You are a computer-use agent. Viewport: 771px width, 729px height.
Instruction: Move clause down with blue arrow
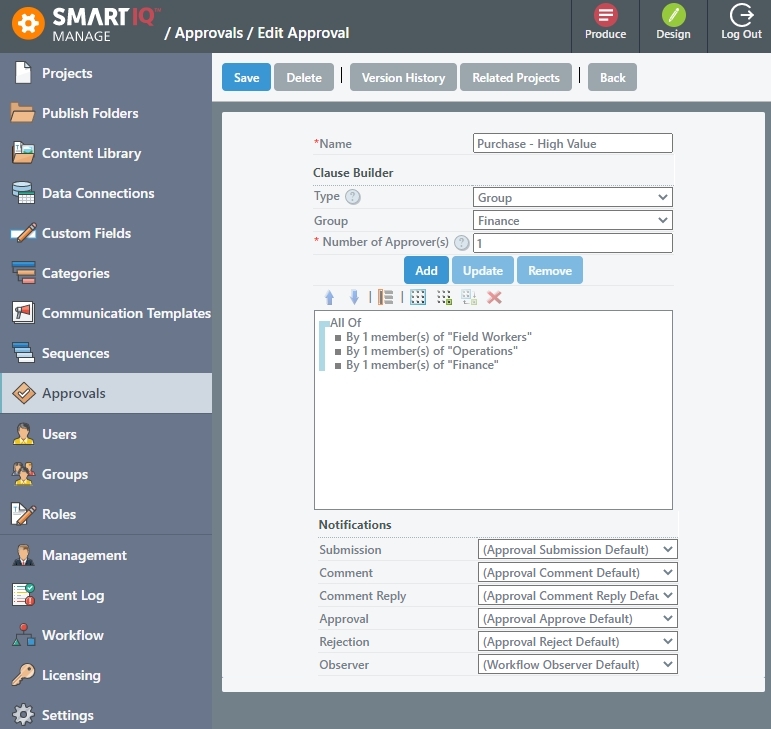tap(354, 297)
